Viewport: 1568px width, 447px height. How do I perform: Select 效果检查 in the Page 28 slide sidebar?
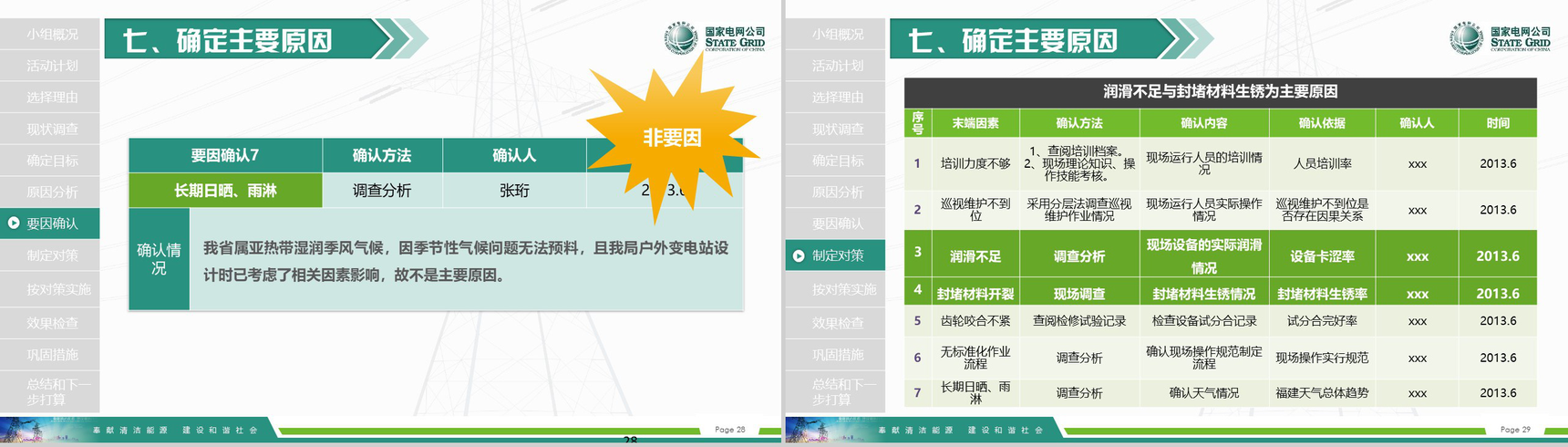tap(50, 322)
